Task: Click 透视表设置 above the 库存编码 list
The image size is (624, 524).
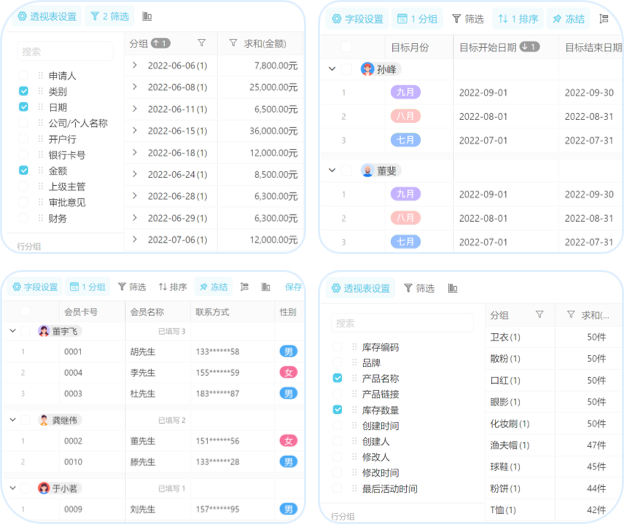Action: [x=360, y=288]
